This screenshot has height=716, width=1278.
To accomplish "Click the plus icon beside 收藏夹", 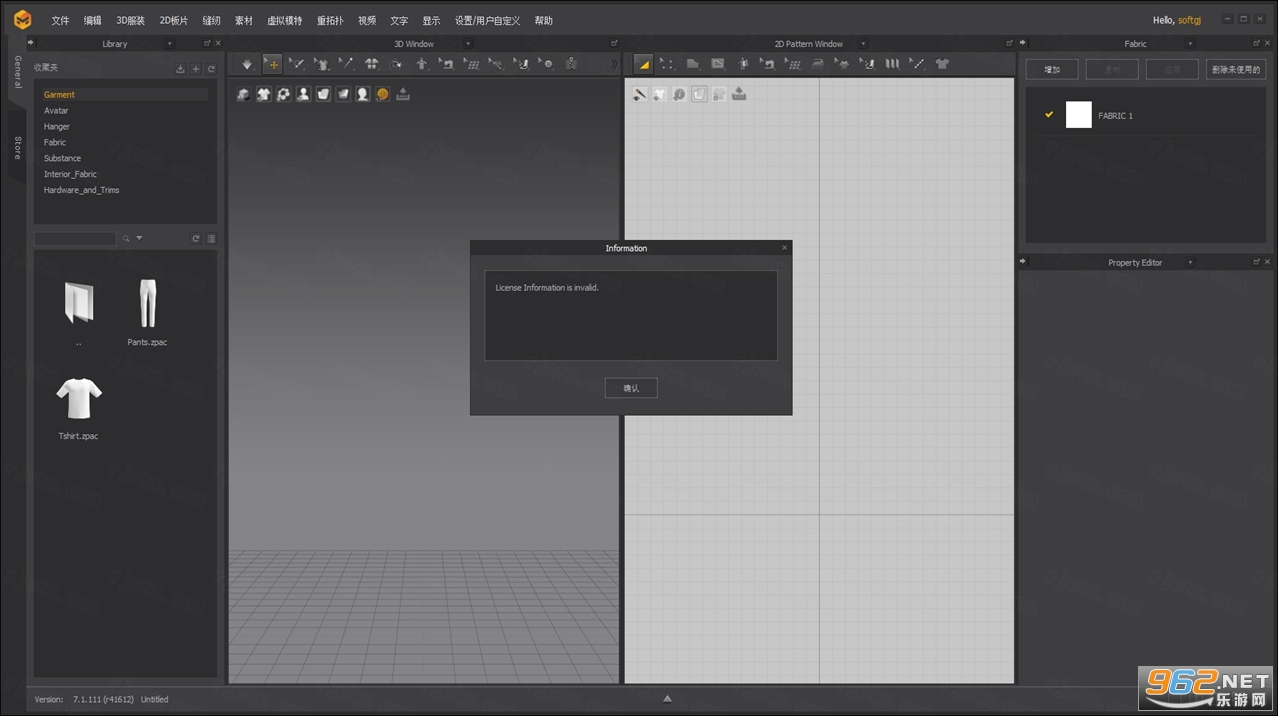I will 196,69.
